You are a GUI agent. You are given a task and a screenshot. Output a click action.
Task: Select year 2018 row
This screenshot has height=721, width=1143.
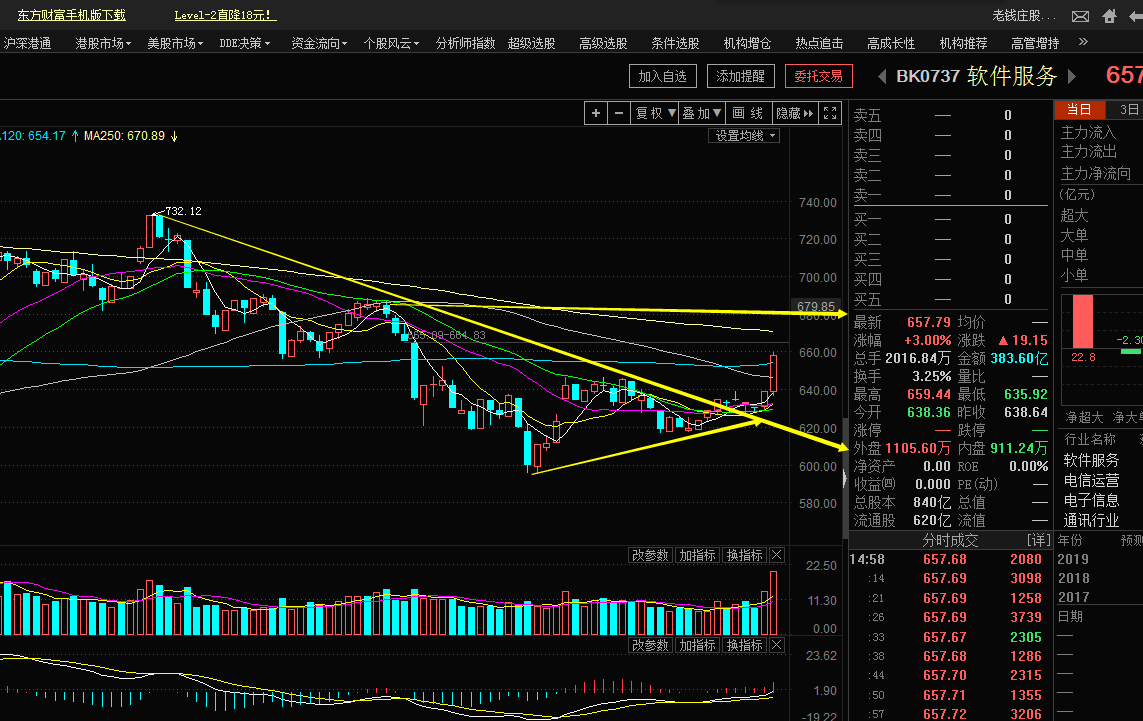tap(1073, 578)
